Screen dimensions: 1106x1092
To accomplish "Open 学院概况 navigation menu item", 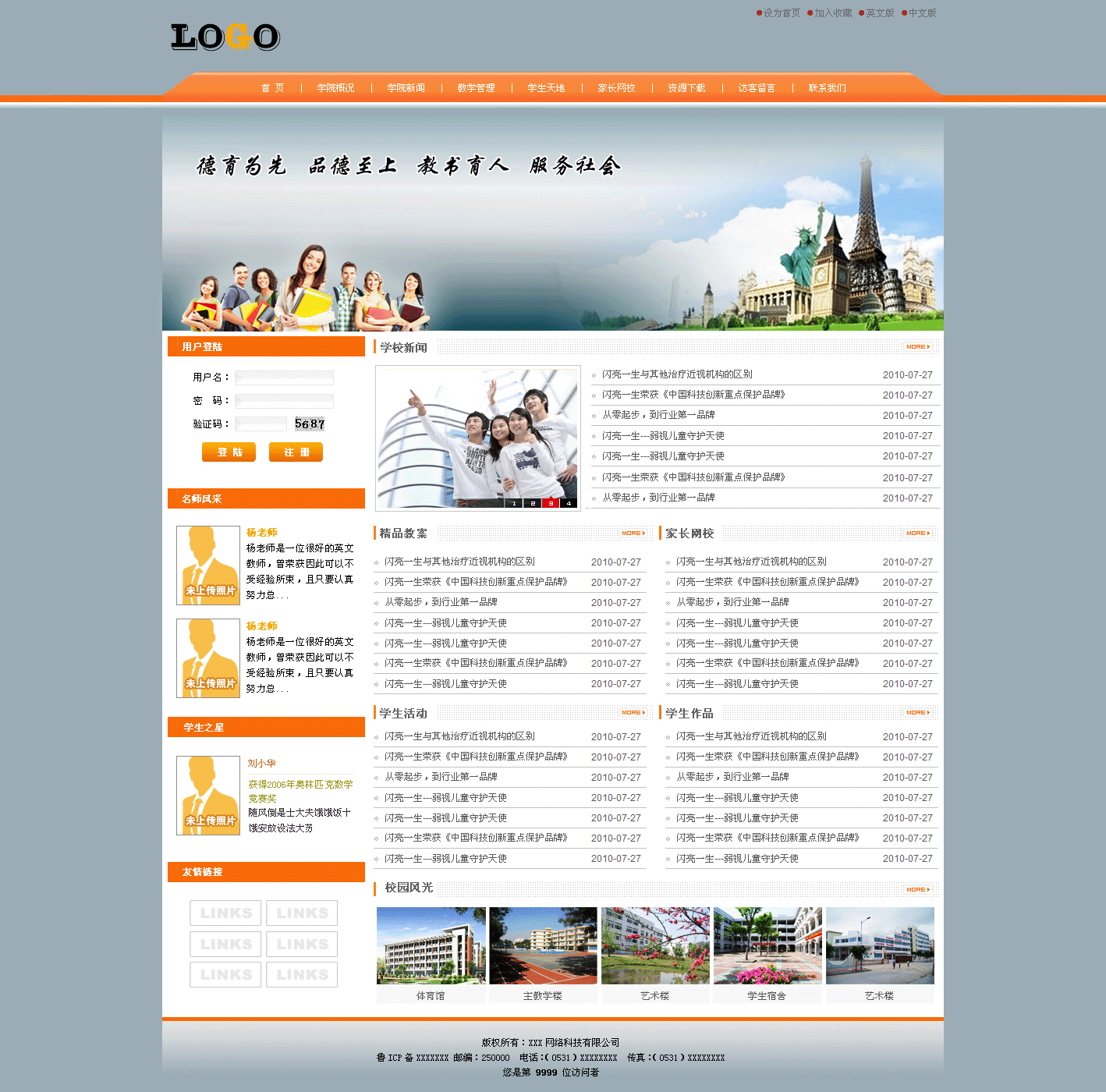I will pyautogui.click(x=335, y=88).
